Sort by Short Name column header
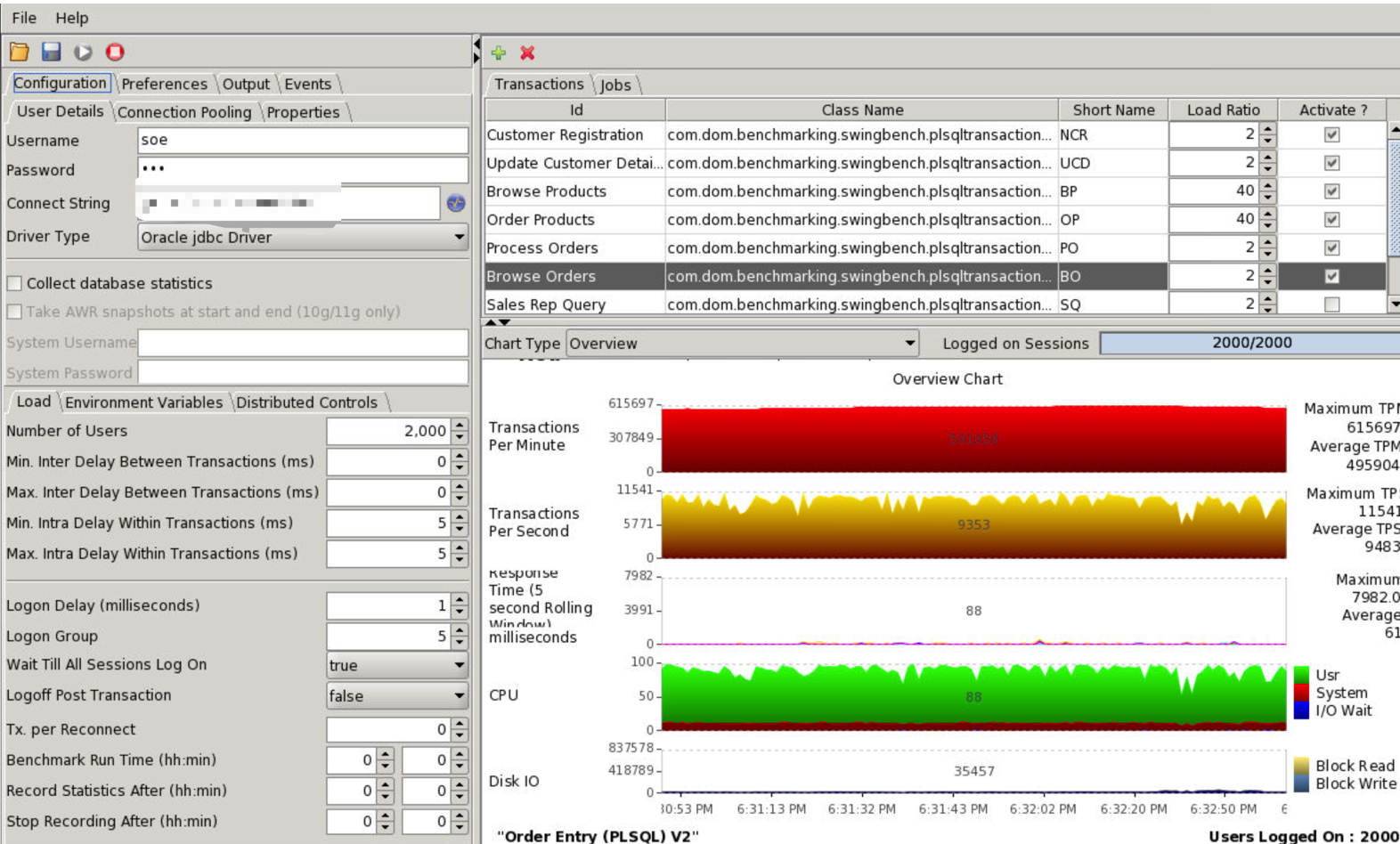The image size is (1400, 844). click(x=1113, y=110)
